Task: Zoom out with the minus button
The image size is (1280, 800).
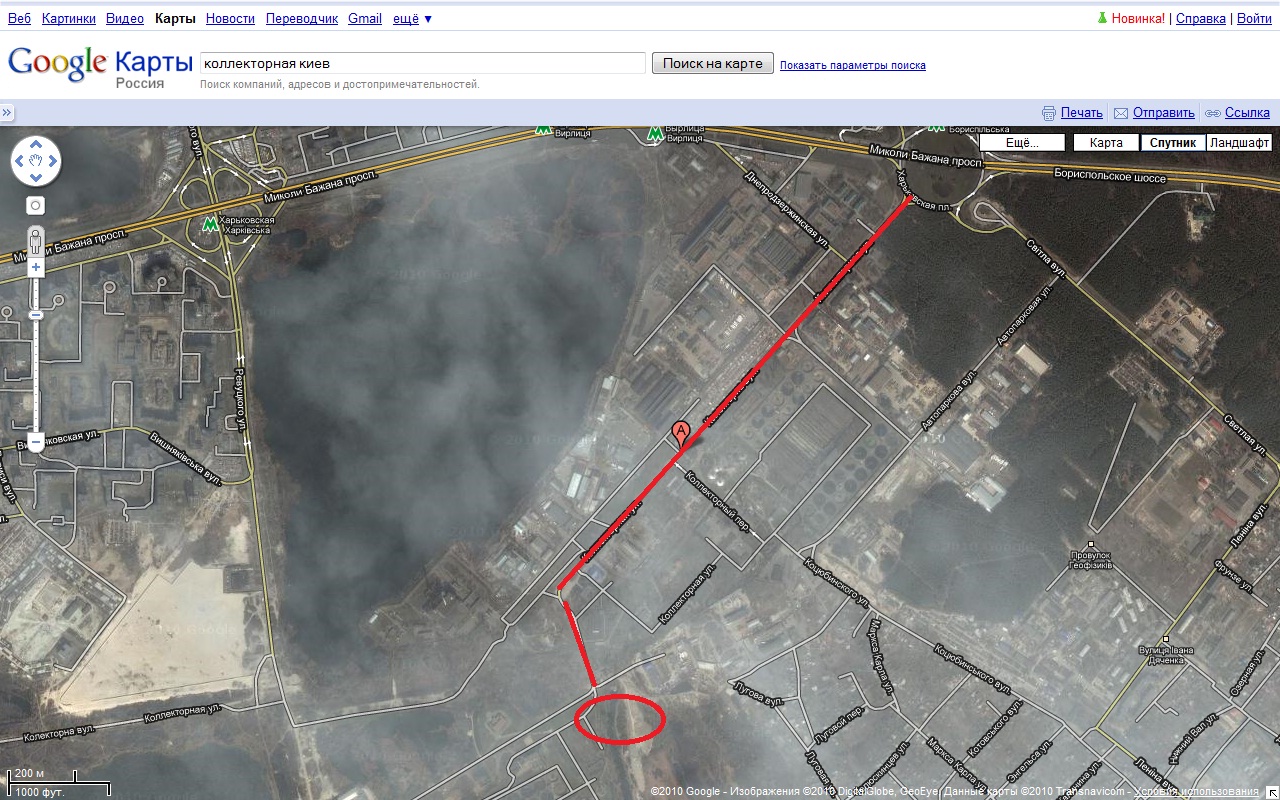Action: [36, 441]
